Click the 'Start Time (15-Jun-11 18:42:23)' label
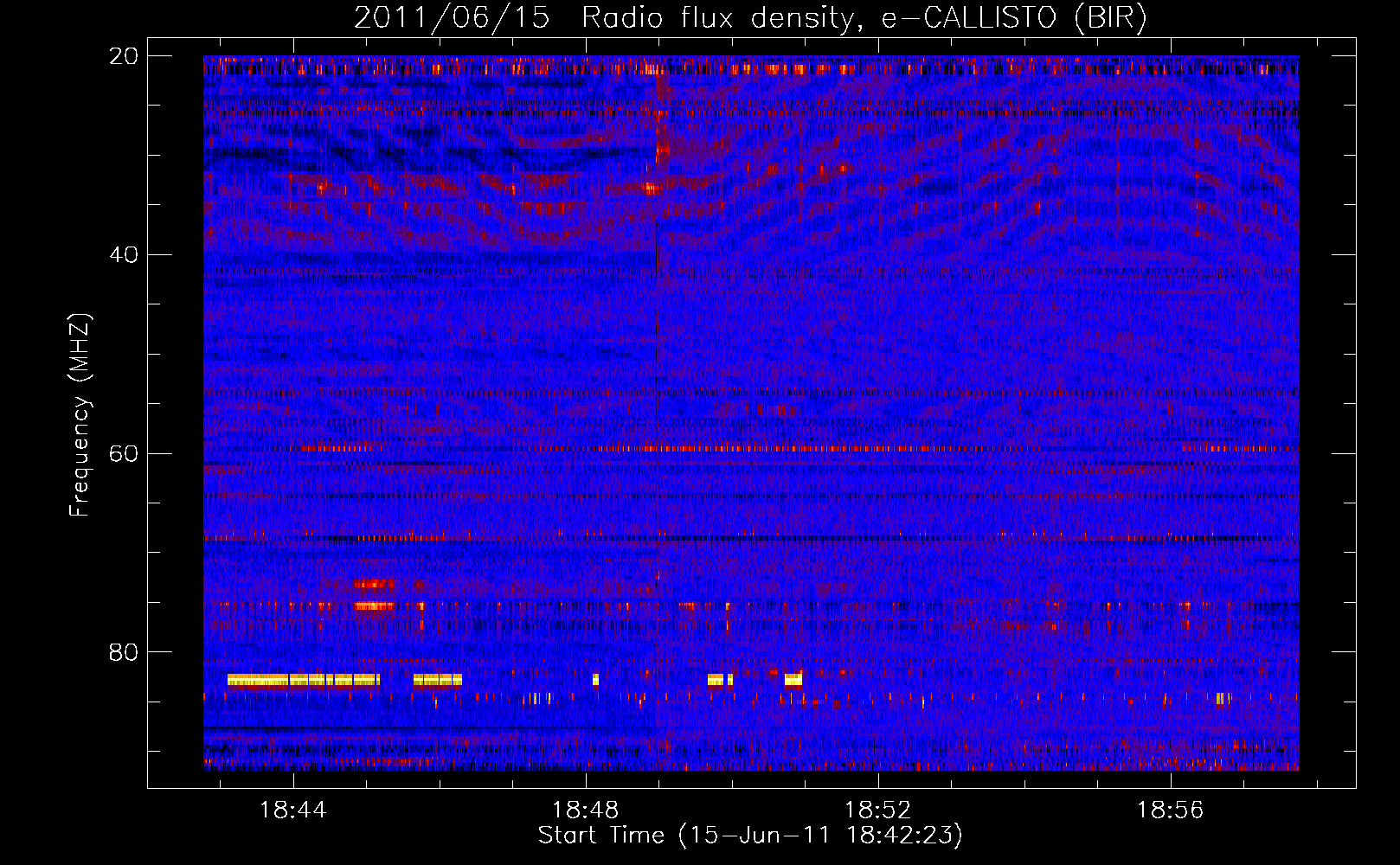This screenshot has width=1400, height=865. click(x=750, y=836)
